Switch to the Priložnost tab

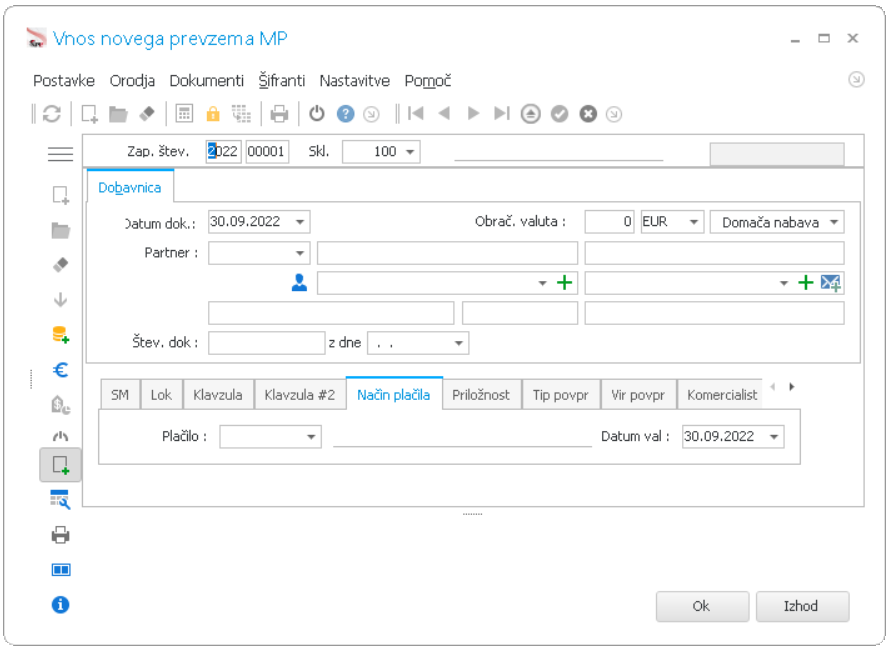[481, 395]
